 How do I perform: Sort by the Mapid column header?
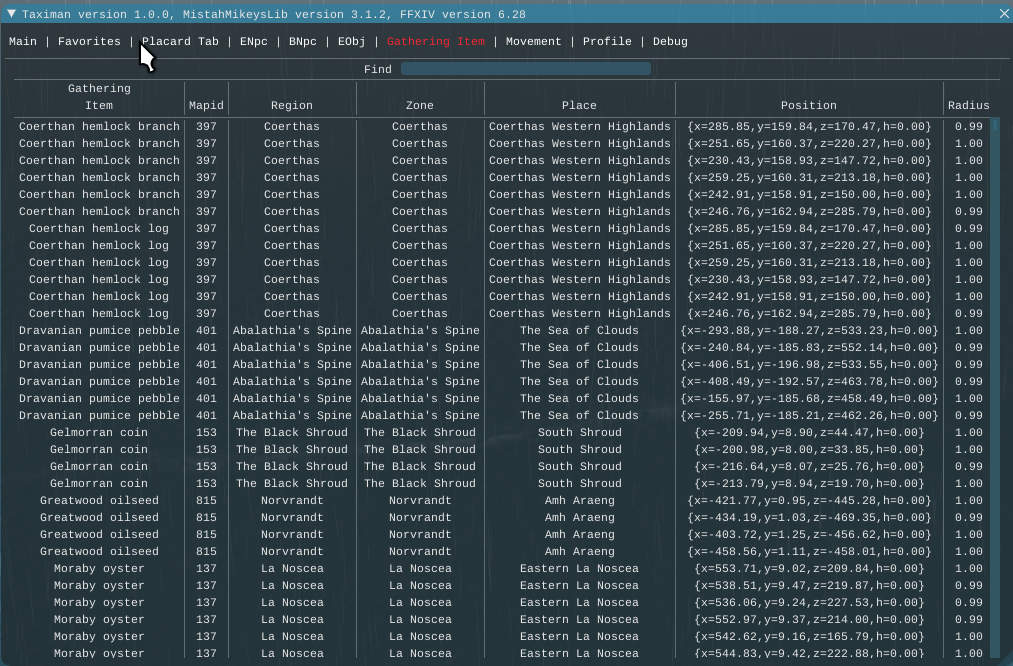[206, 105]
